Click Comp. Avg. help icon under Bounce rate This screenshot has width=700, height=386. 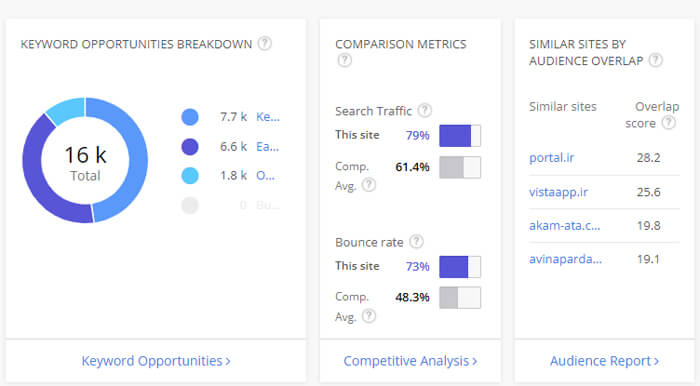tap(369, 316)
